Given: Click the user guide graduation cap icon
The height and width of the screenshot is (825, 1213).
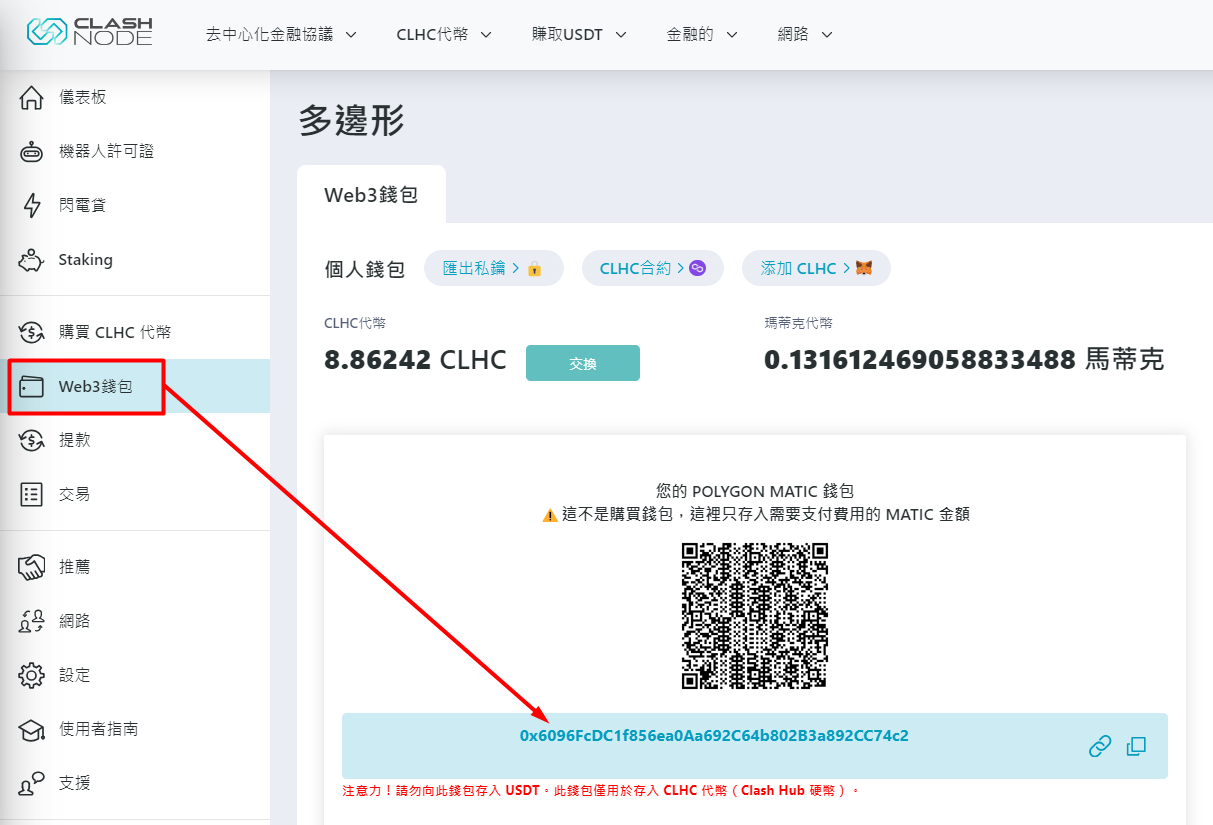Looking at the screenshot, I should pyautogui.click(x=32, y=729).
